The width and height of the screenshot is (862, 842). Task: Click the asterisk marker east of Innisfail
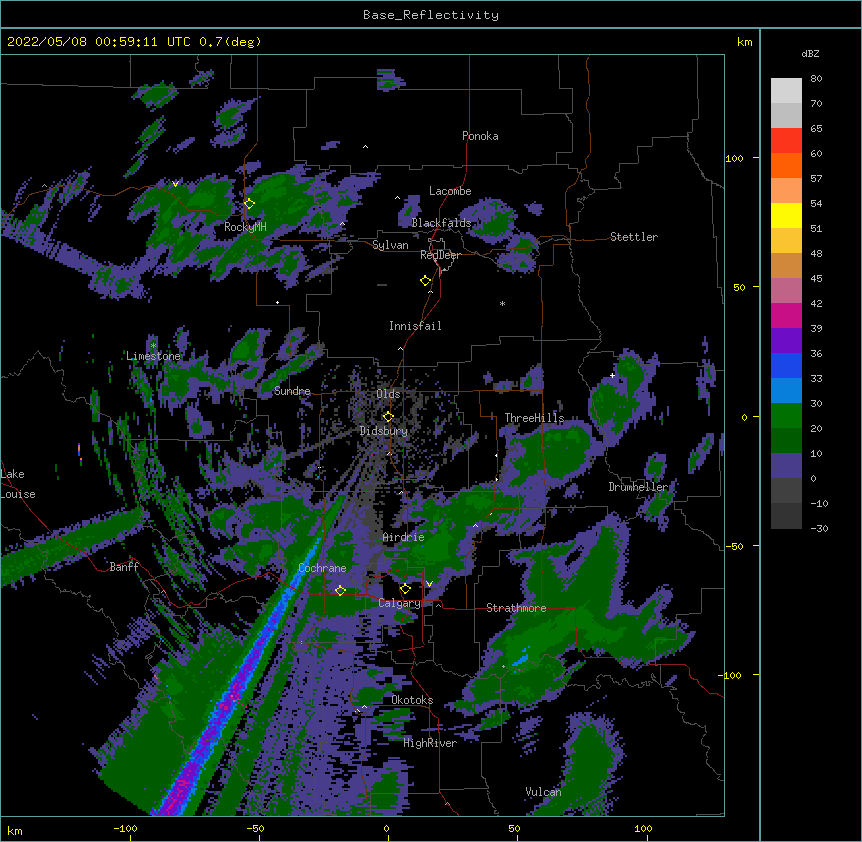tap(502, 303)
